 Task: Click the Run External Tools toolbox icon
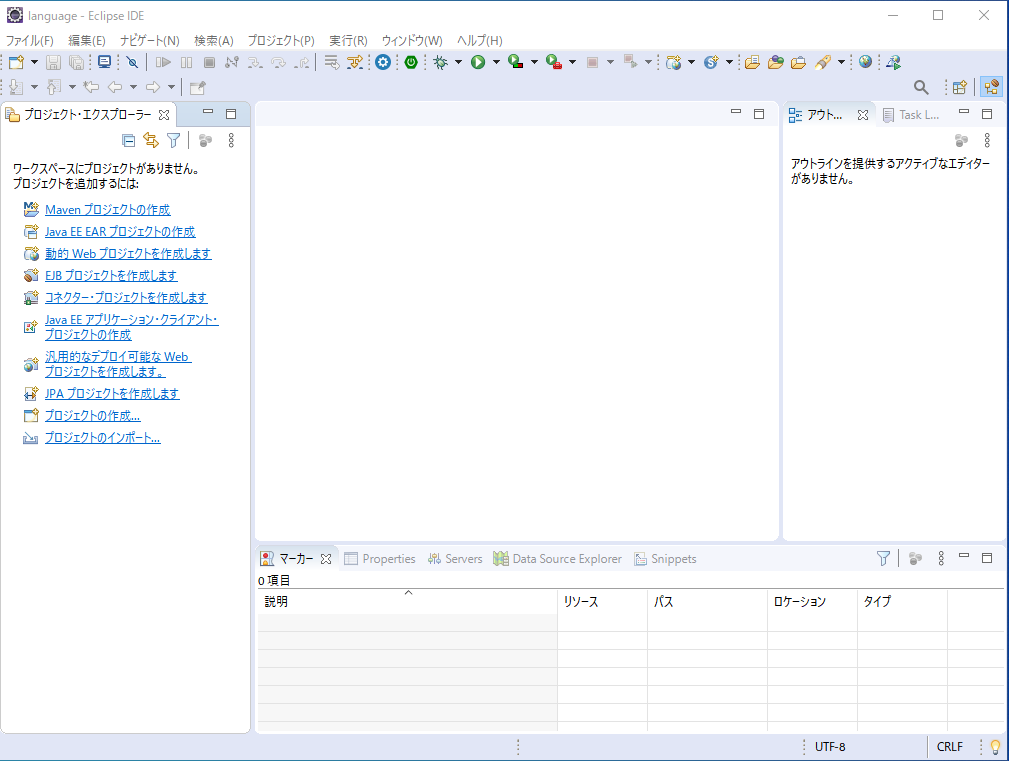pyautogui.click(x=554, y=62)
